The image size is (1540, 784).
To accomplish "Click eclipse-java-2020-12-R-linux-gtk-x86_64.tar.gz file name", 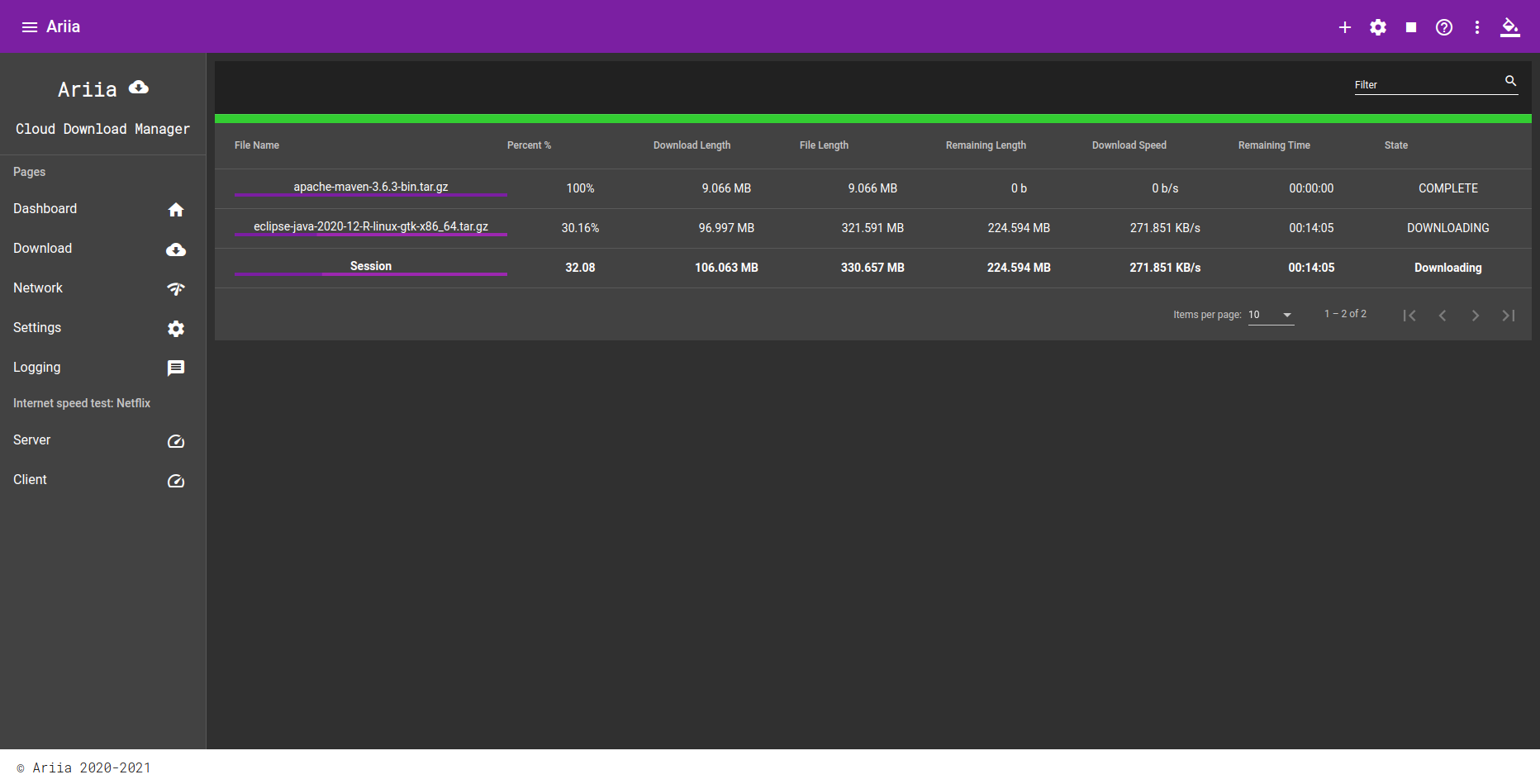I will click(371, 226).
